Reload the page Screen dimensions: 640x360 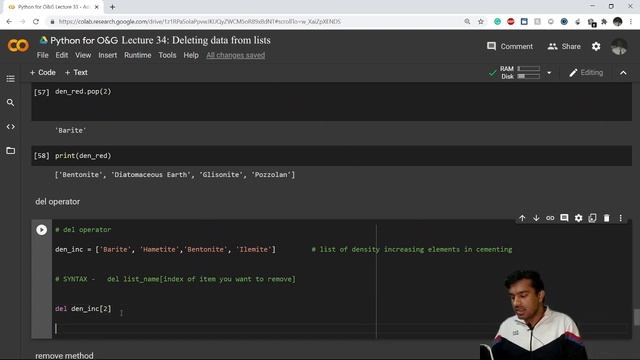tap(36, 22)
